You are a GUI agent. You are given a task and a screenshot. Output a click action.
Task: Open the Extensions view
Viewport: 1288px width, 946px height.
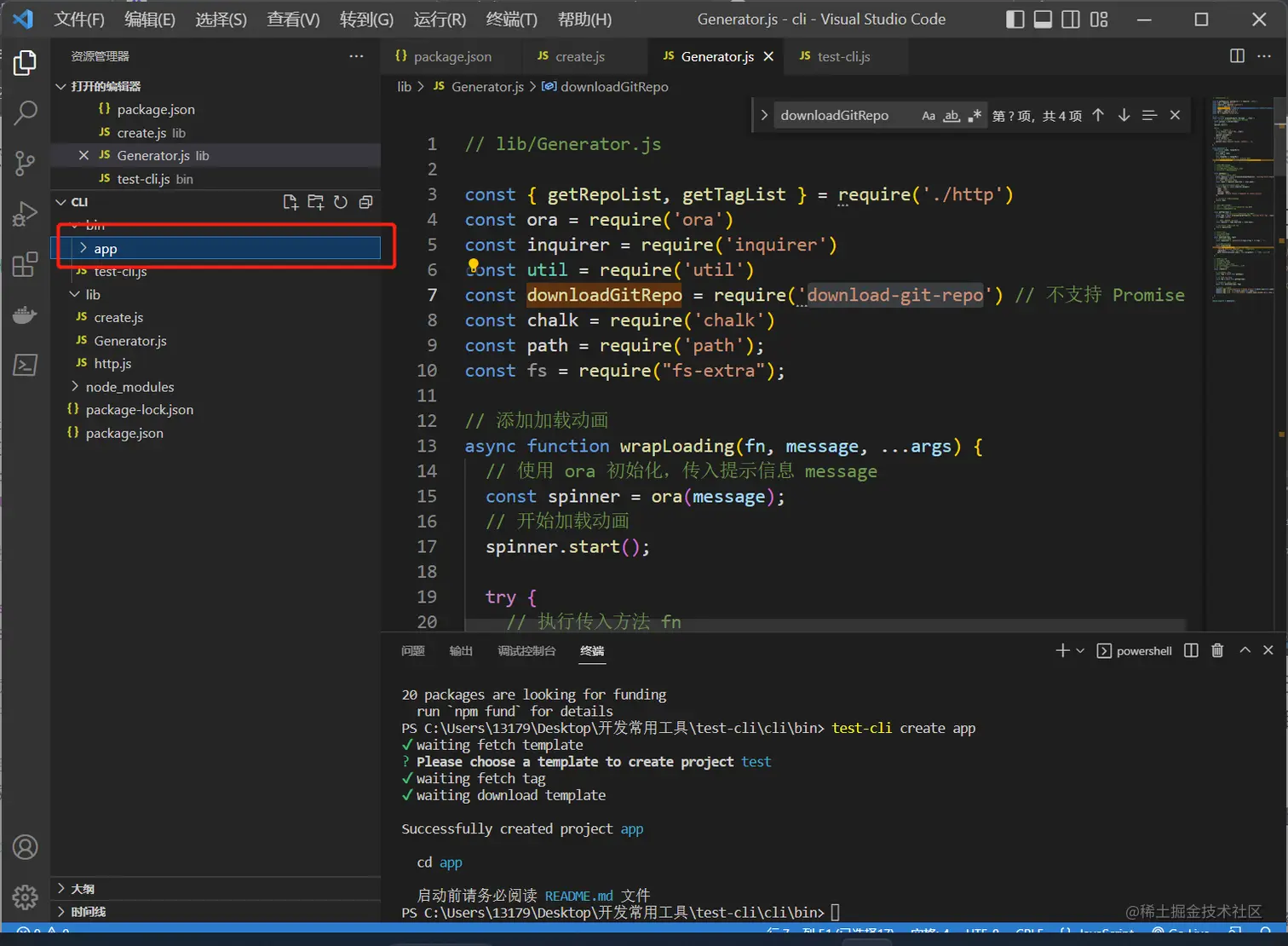[x=26, y=264]
